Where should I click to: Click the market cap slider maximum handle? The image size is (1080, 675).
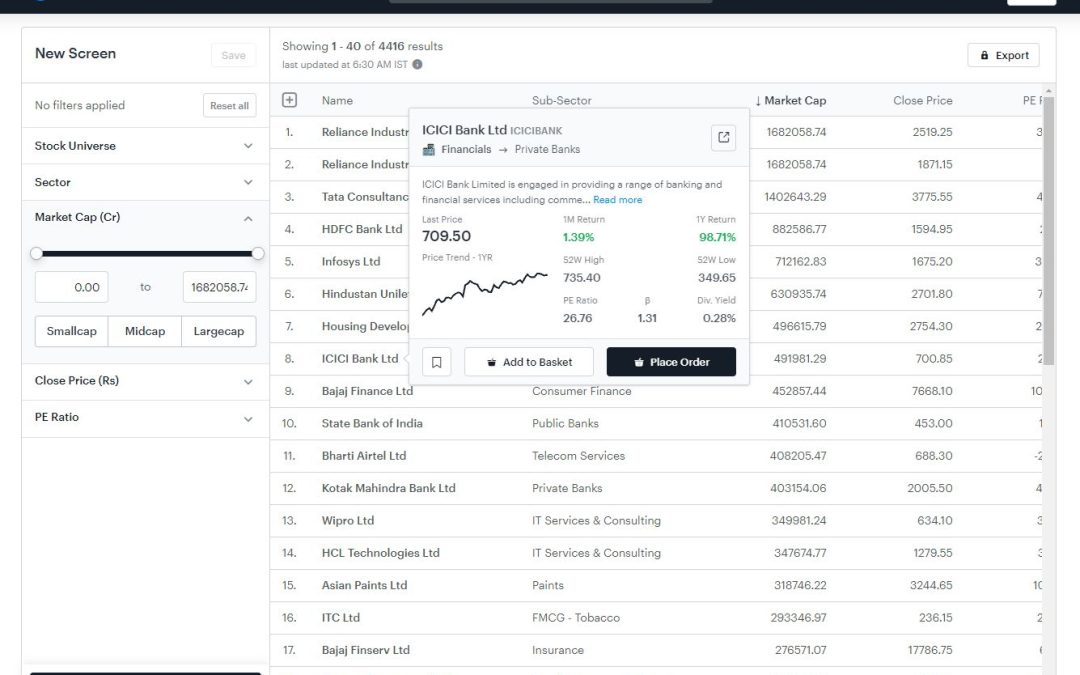(x=258, y=253)
